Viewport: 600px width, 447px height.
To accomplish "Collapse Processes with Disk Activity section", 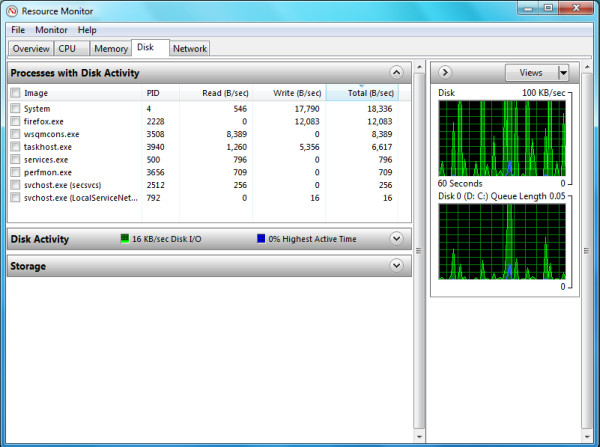I will click(396, 72).
